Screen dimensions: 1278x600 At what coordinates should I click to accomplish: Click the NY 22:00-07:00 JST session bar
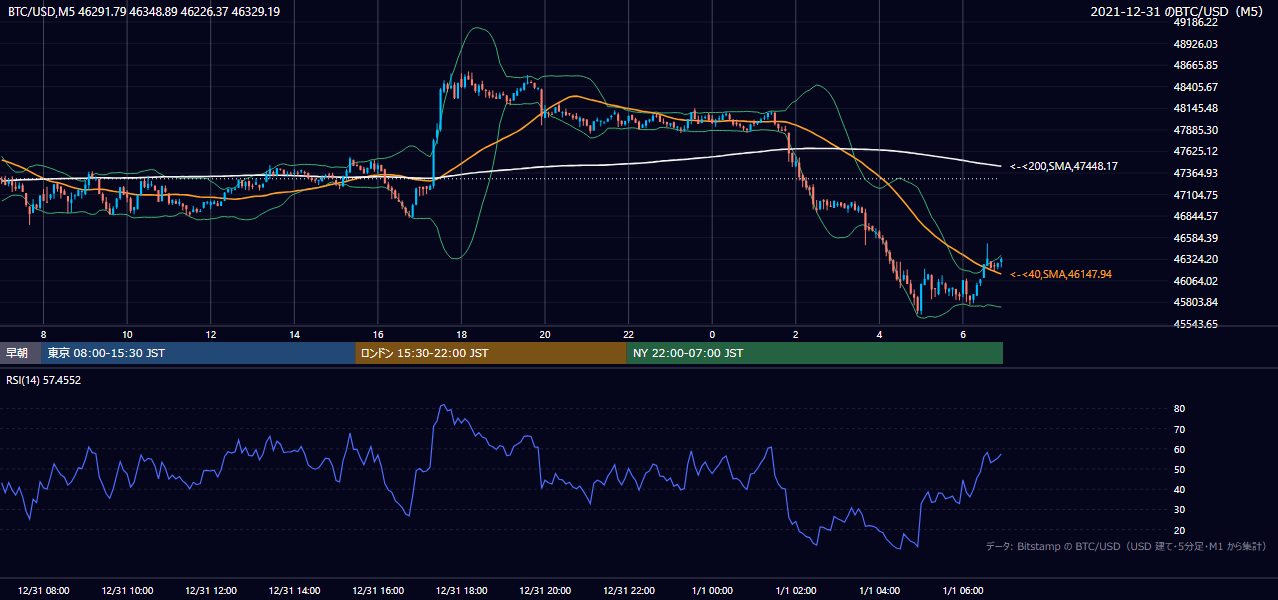[814, 353]
